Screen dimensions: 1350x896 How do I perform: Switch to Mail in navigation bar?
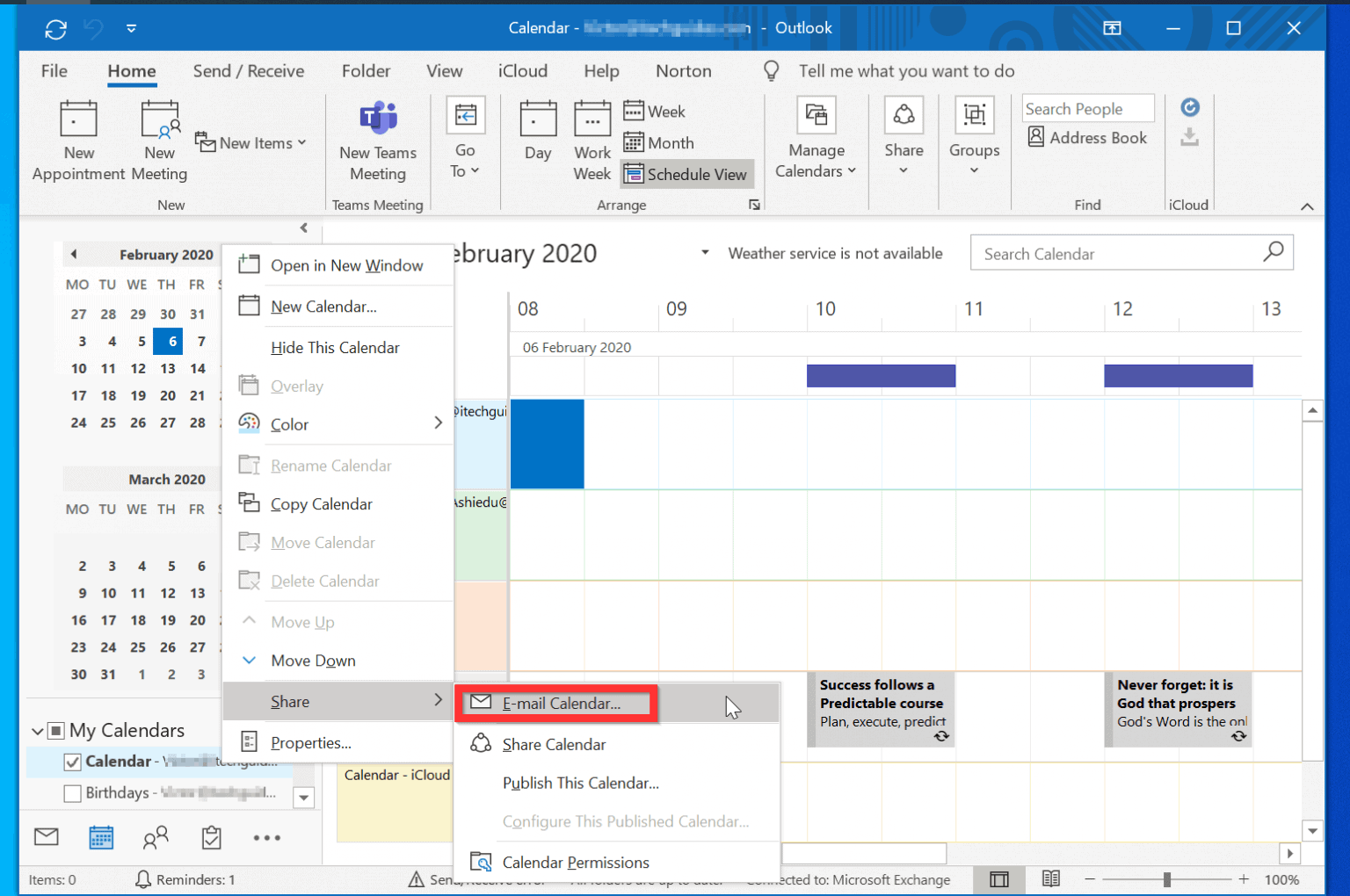(x=47, y=837)
